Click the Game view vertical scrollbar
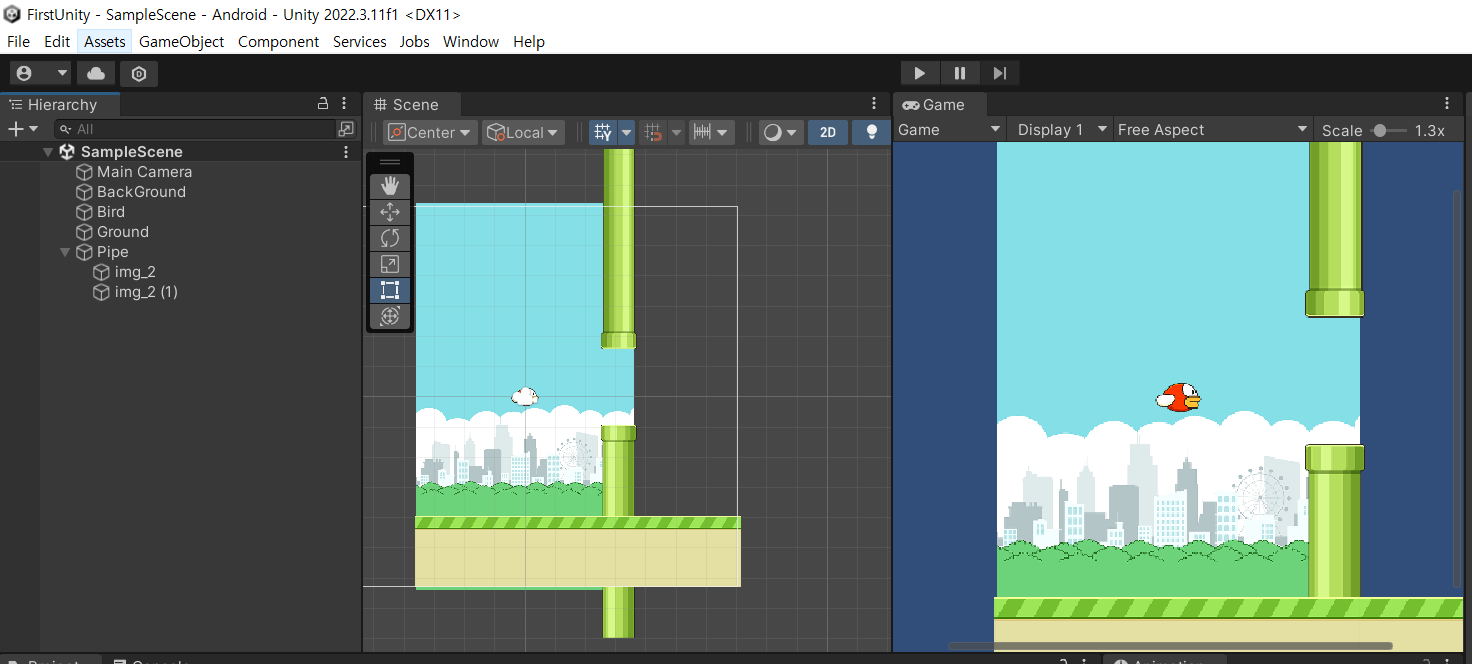Image resolution: width=1472 pixels, height=664 pixels. tap(1459, 389)
